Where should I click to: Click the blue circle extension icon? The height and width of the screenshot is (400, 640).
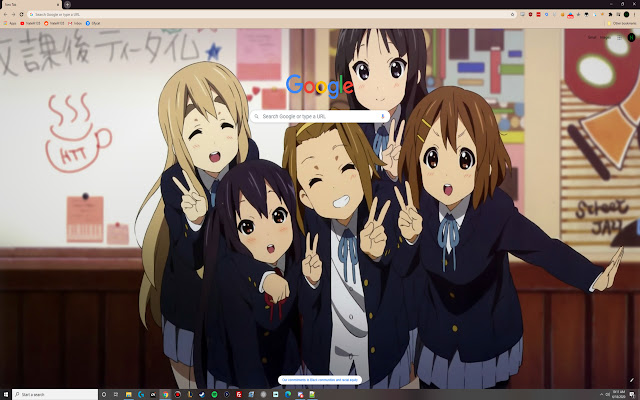[x=547, y=14]
